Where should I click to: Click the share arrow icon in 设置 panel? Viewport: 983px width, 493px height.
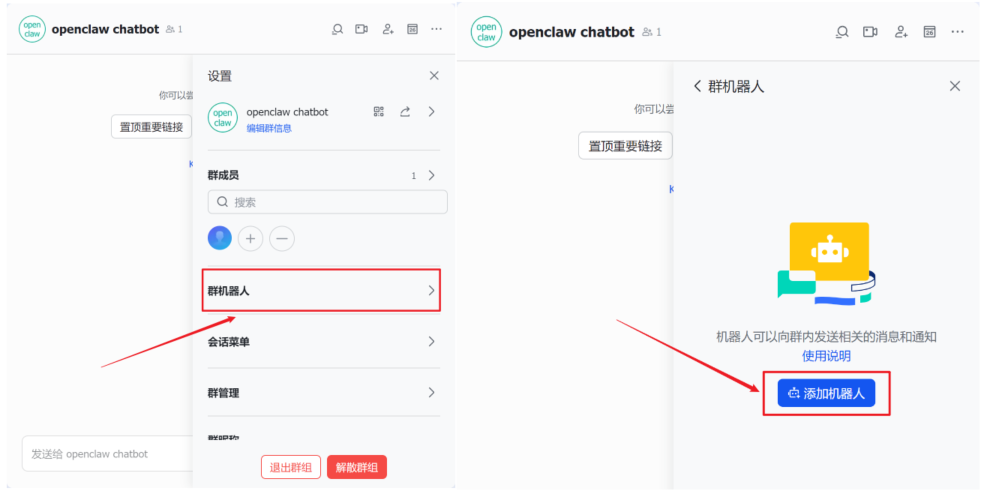click(x=405, y=112)
